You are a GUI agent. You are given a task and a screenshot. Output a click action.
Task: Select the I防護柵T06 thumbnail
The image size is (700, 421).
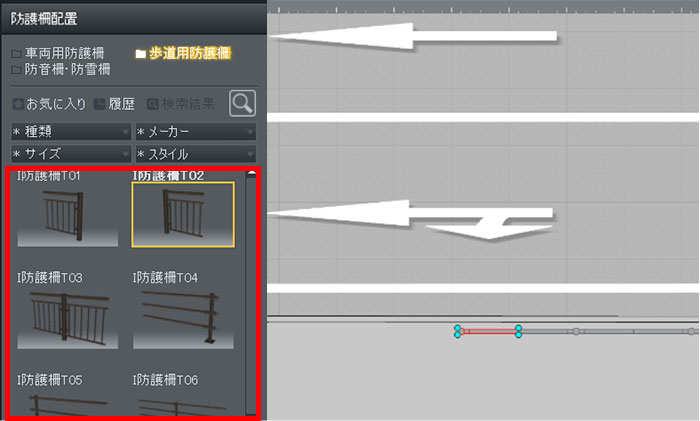183,402
